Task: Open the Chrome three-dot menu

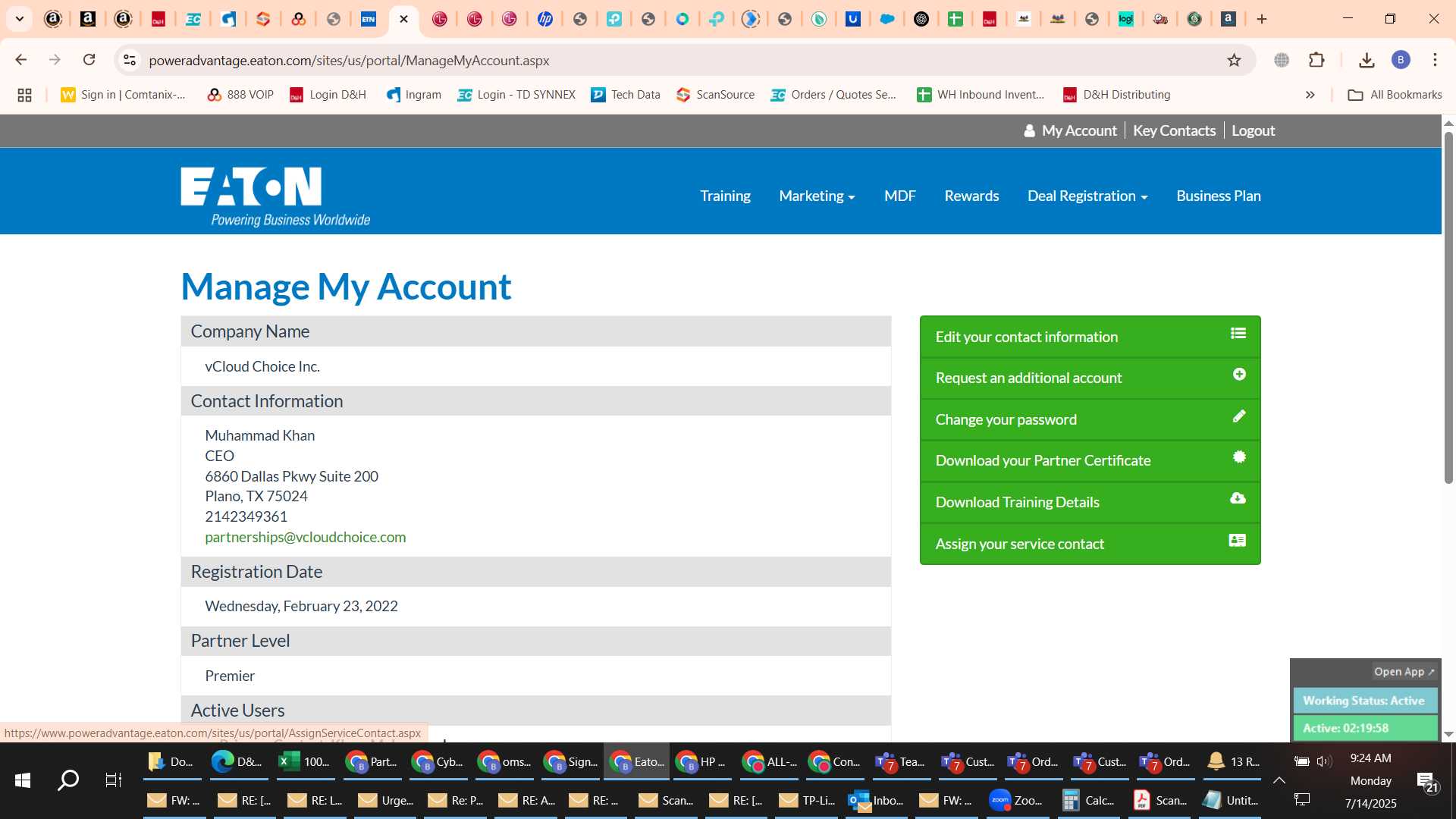Action: click(1435, 60)
